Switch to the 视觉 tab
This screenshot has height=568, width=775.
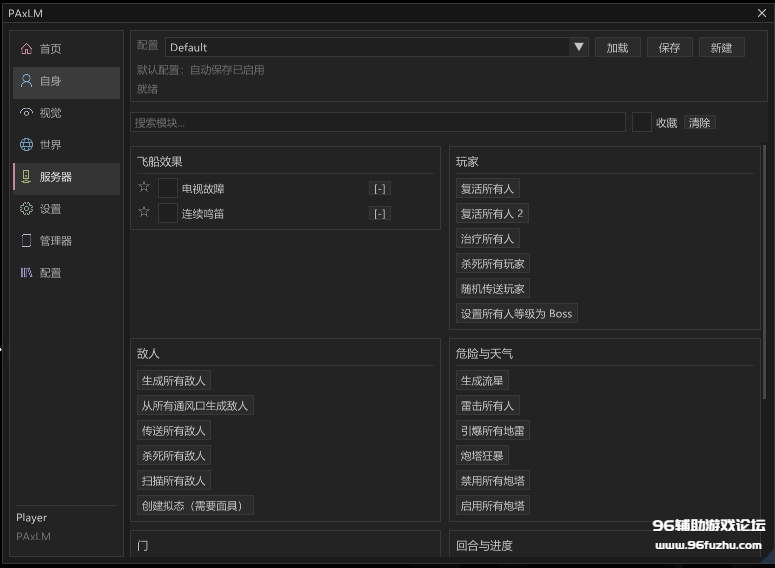(66, 113)
